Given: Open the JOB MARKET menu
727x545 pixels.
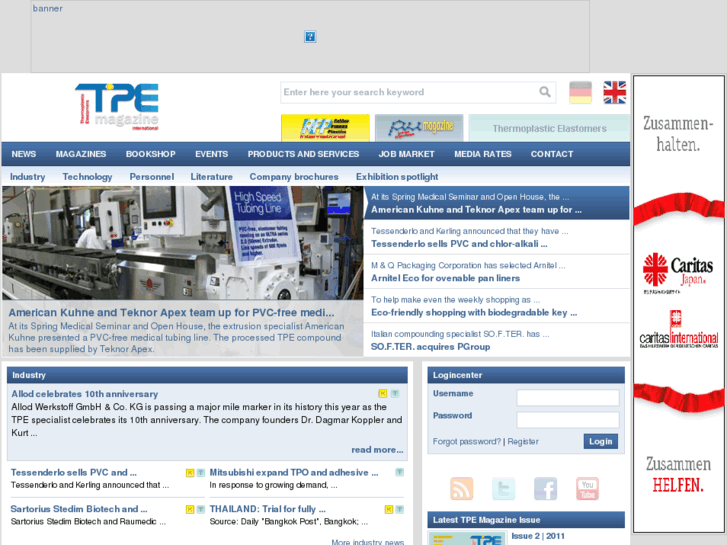Looking at the screenshot, I should [407, 154].
